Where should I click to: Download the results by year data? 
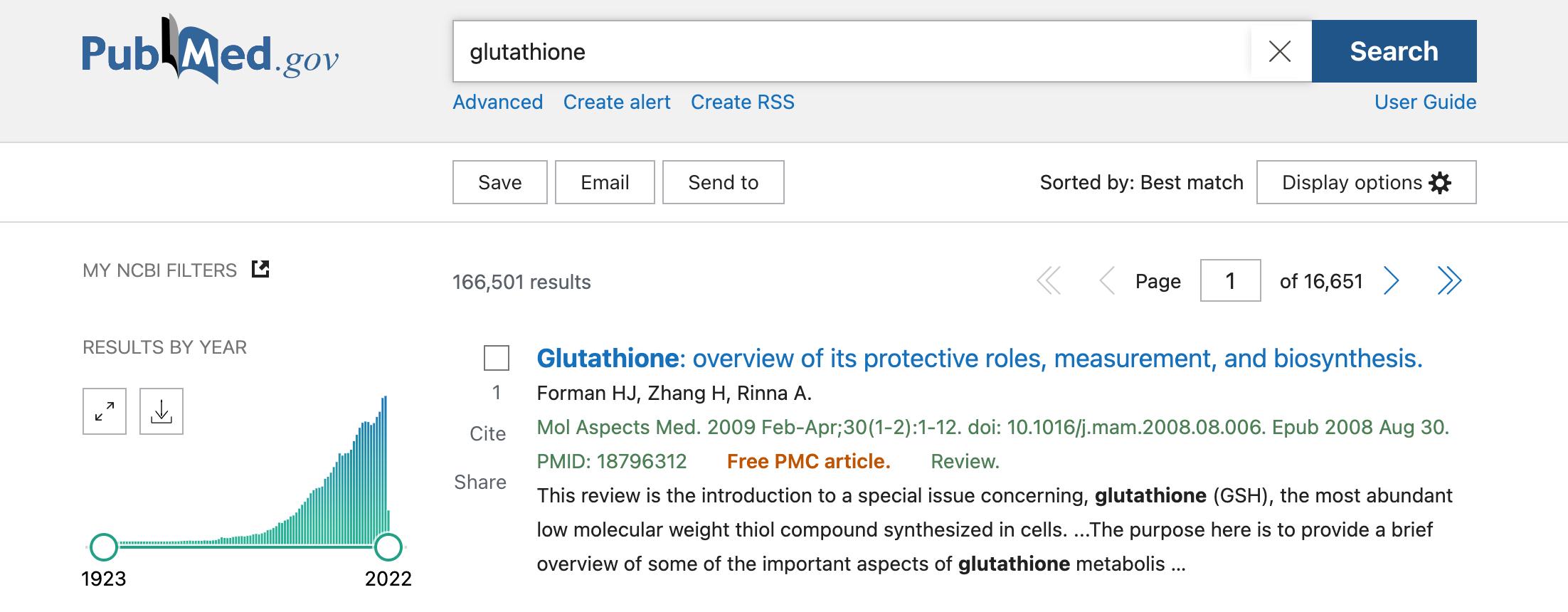point(161,411)
